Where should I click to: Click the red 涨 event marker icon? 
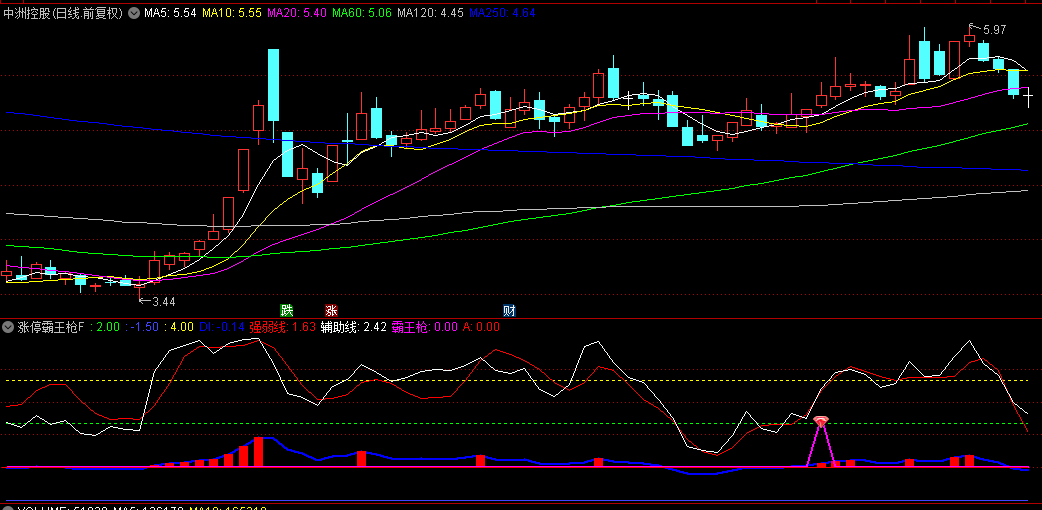pos(331,310)
